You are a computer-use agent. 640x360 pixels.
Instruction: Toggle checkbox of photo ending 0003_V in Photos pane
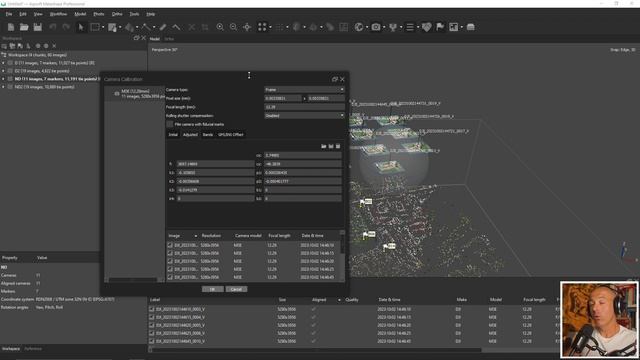click(x=152, y=309)
